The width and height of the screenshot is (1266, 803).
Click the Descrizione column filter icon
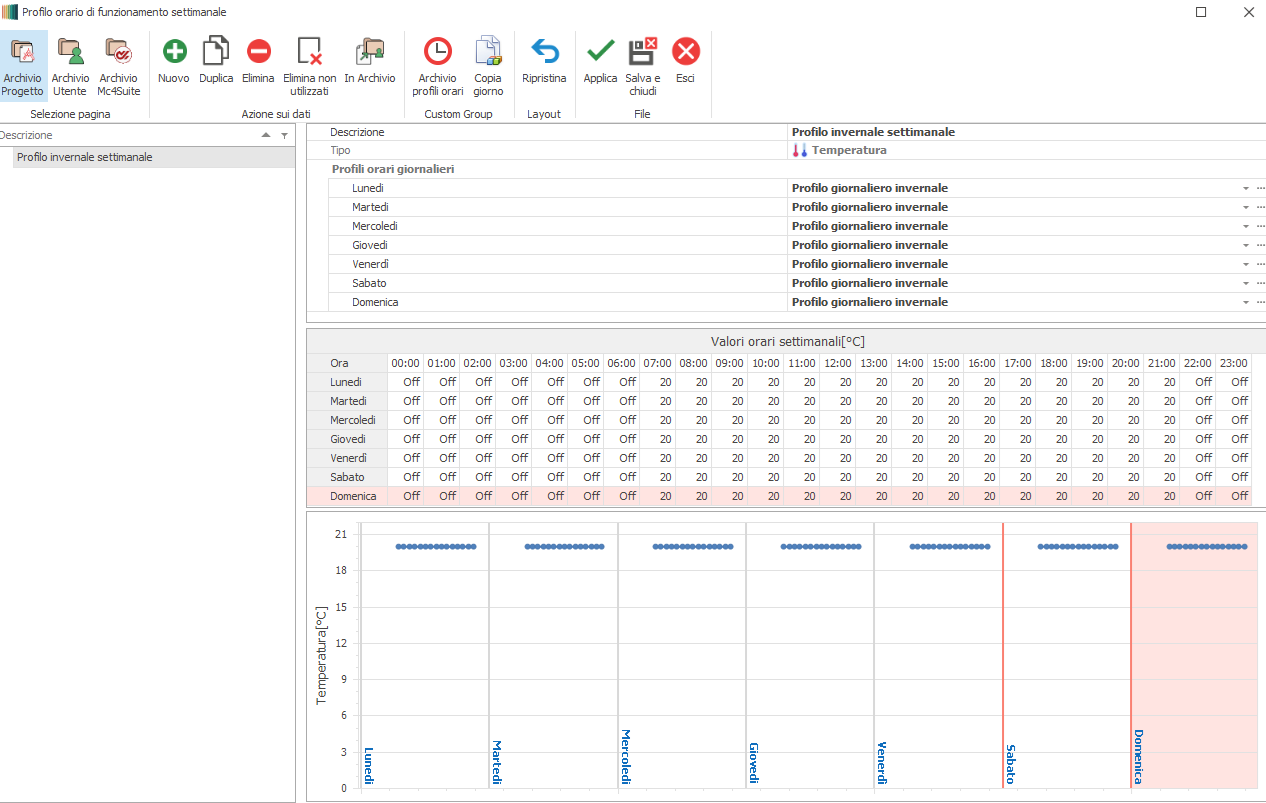[284, 136]
